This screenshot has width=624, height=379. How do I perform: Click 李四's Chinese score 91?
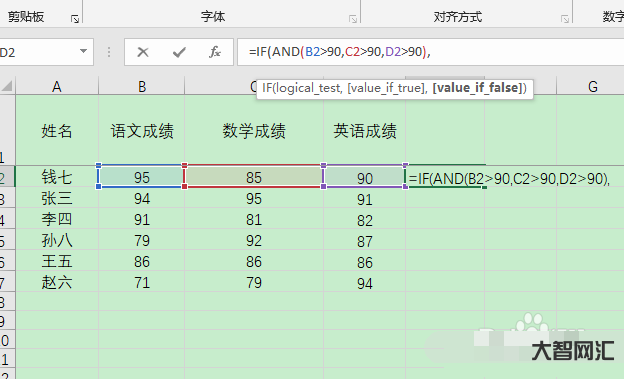point(142,219)
